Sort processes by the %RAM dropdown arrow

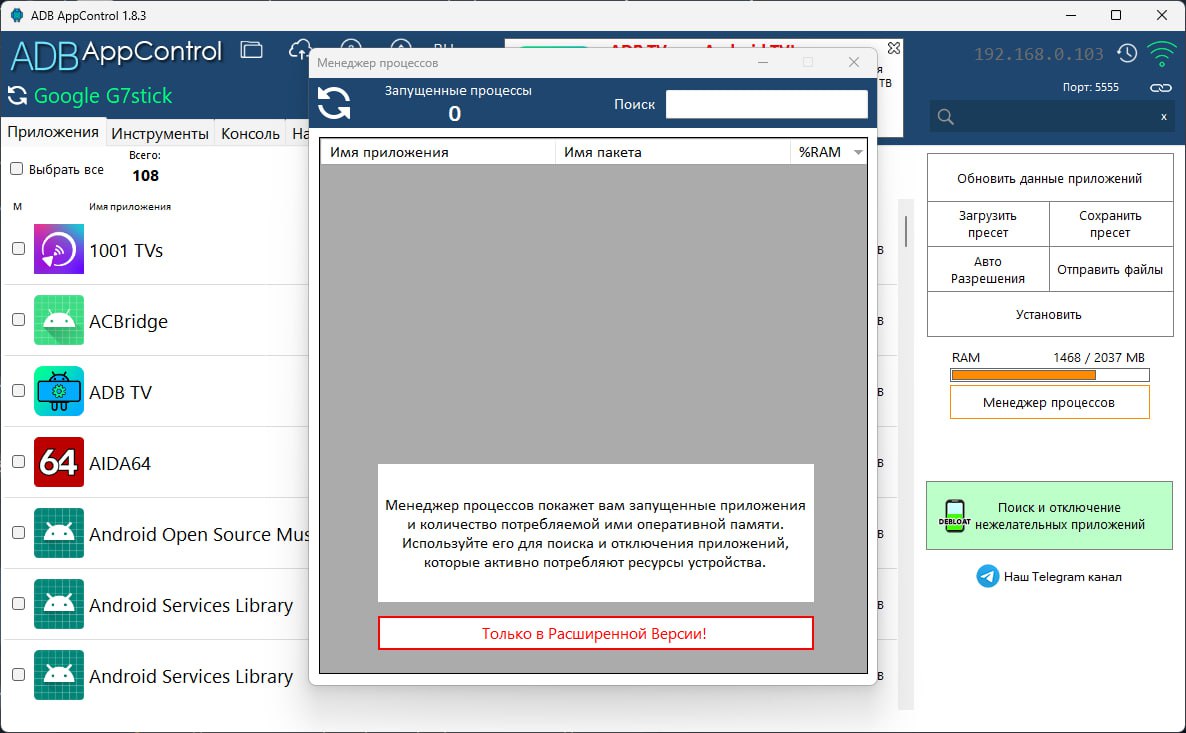coord(858,153)
